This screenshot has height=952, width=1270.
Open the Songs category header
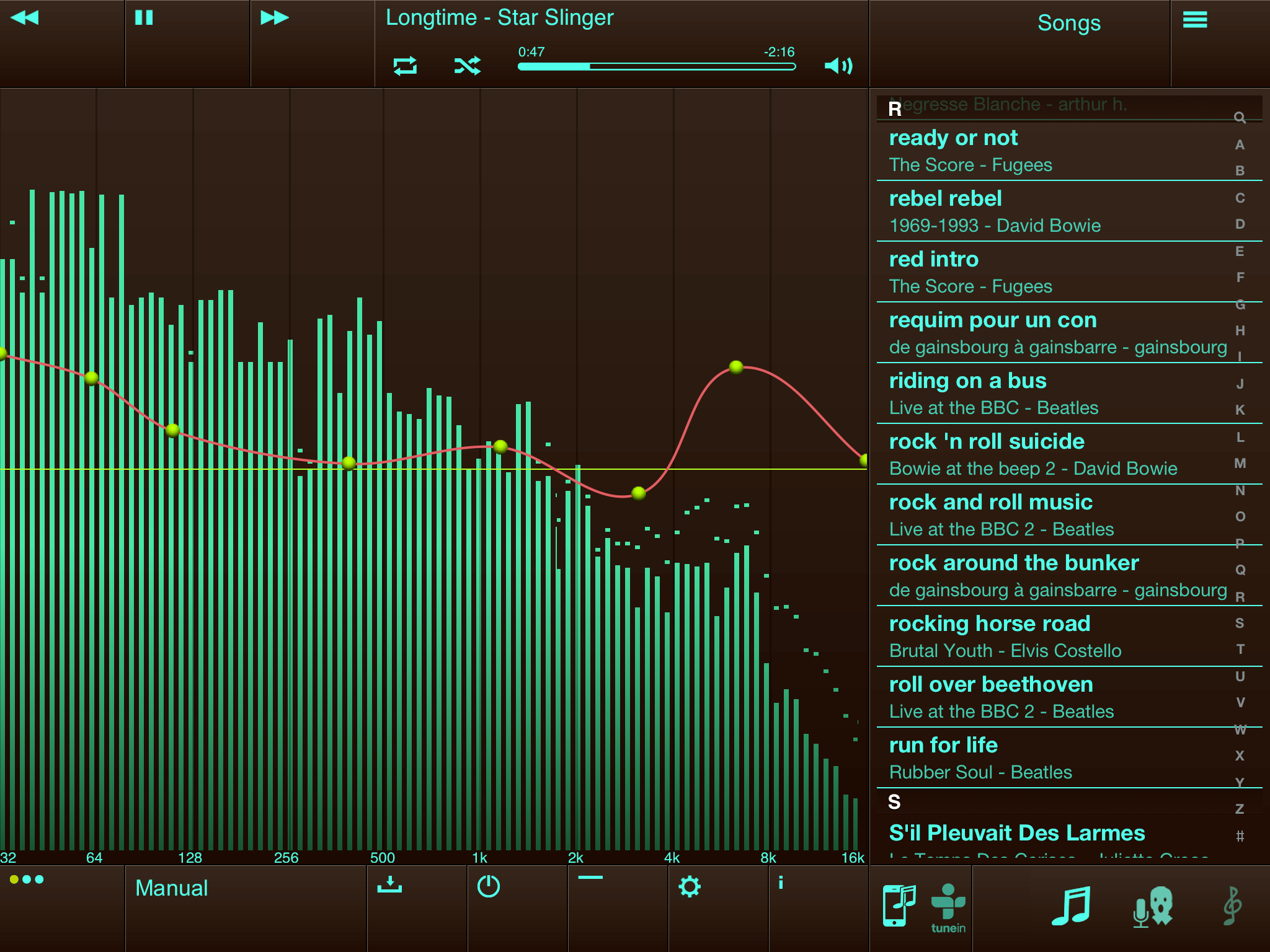(x=1068, y=24)
